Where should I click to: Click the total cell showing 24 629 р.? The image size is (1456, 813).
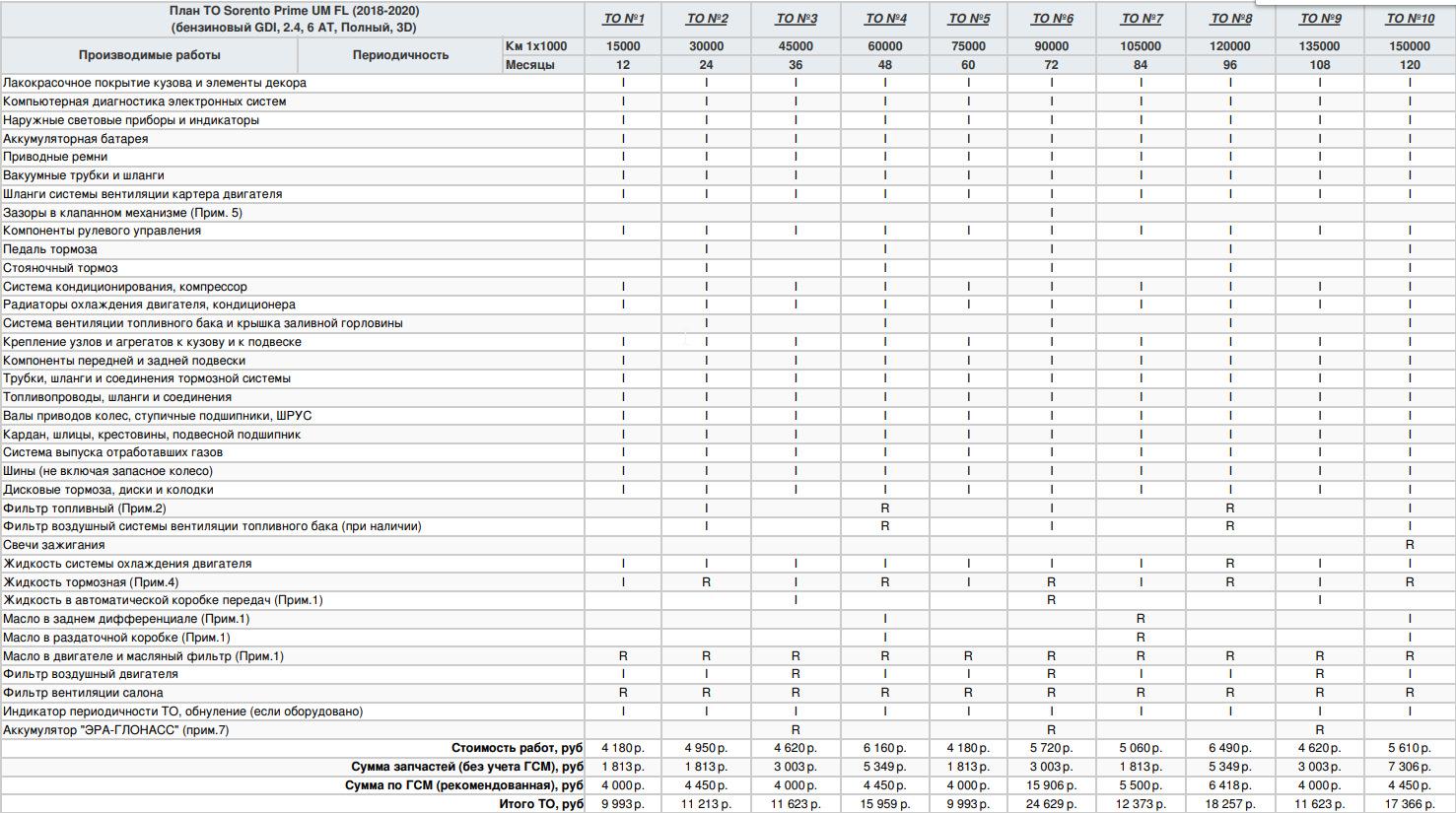pyautogui.click(x=1052, y=804)
